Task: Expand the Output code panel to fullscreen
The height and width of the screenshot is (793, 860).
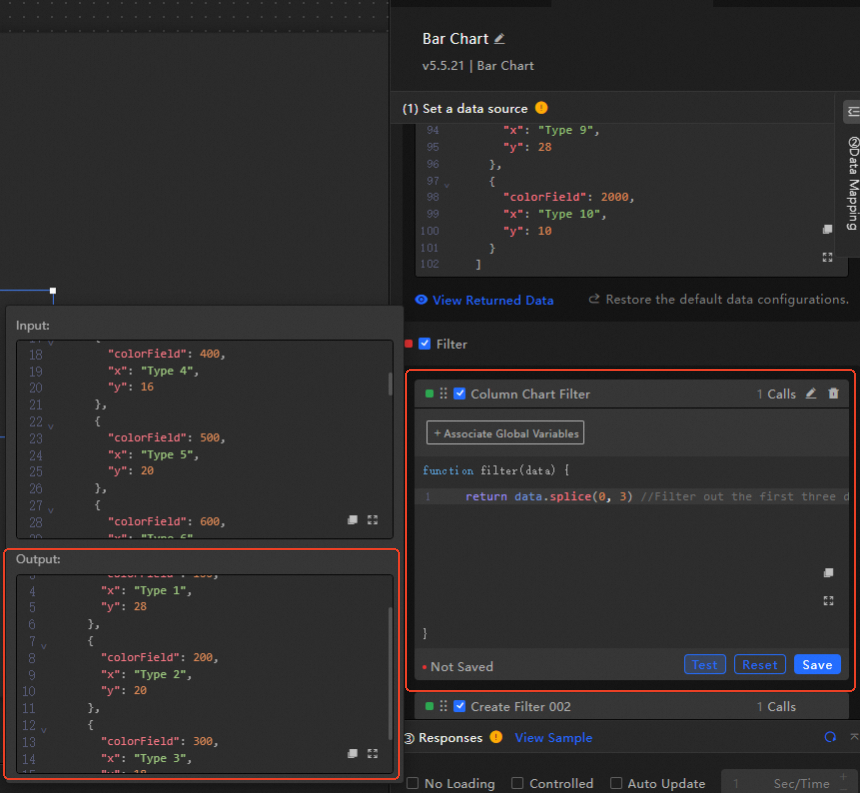Action: (372, 753)
